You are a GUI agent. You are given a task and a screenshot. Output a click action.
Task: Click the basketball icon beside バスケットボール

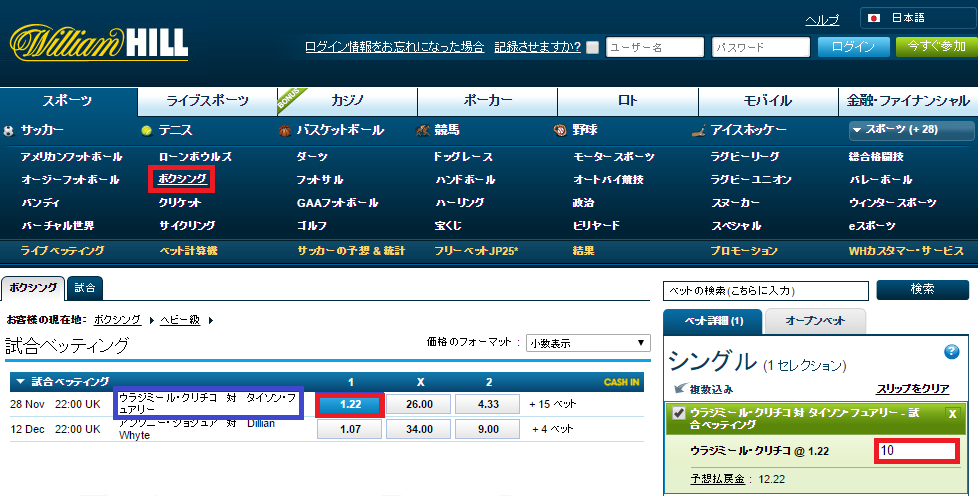[x=284, y=131]
